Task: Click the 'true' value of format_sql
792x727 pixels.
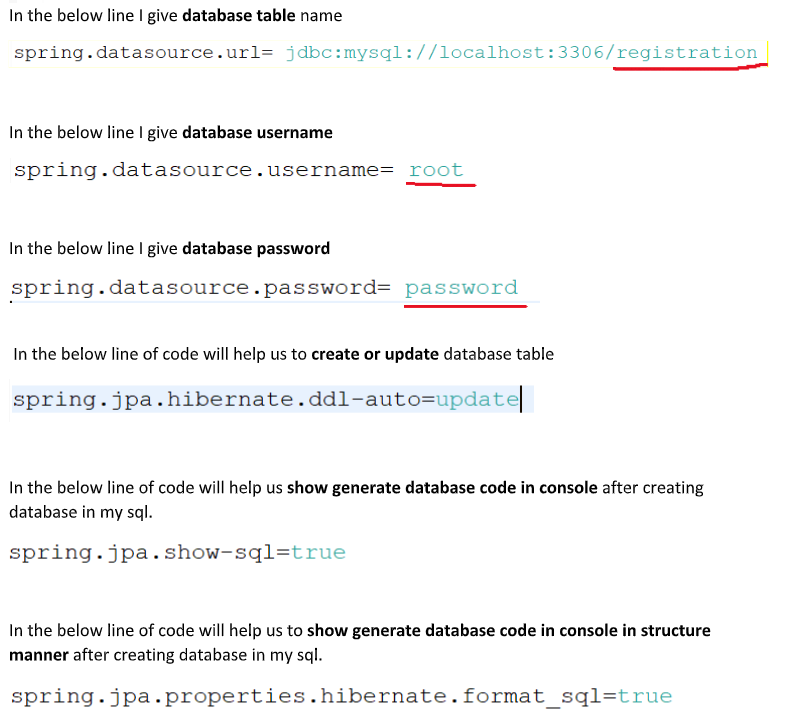Action: point(645,696)
